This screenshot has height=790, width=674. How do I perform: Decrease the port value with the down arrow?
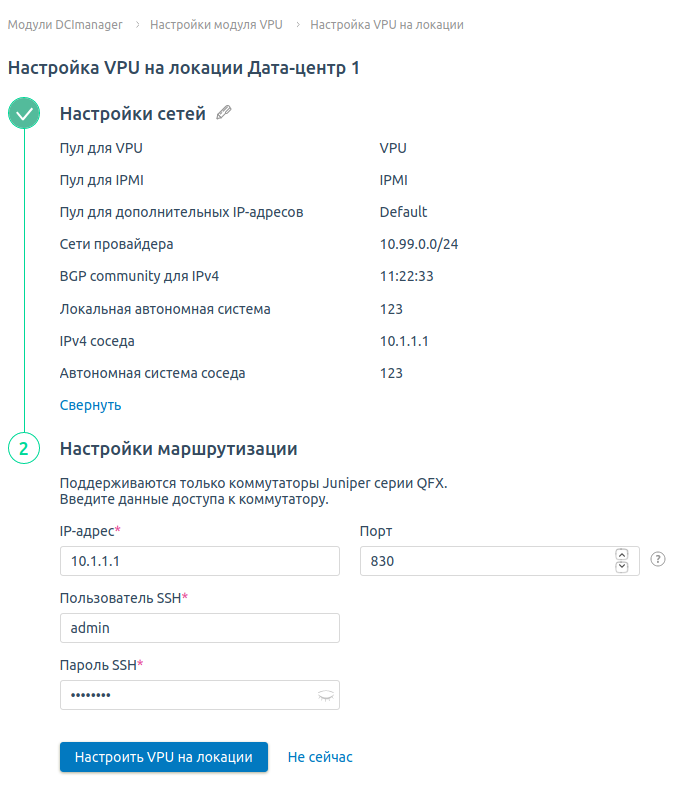point(622,567)
